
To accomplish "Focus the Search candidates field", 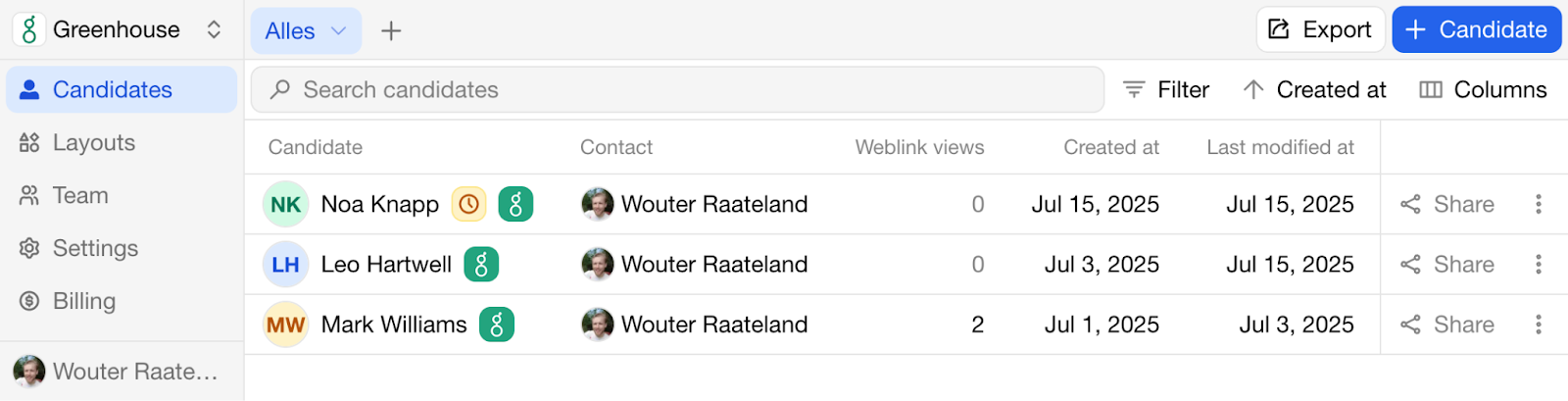I will 677,89.
